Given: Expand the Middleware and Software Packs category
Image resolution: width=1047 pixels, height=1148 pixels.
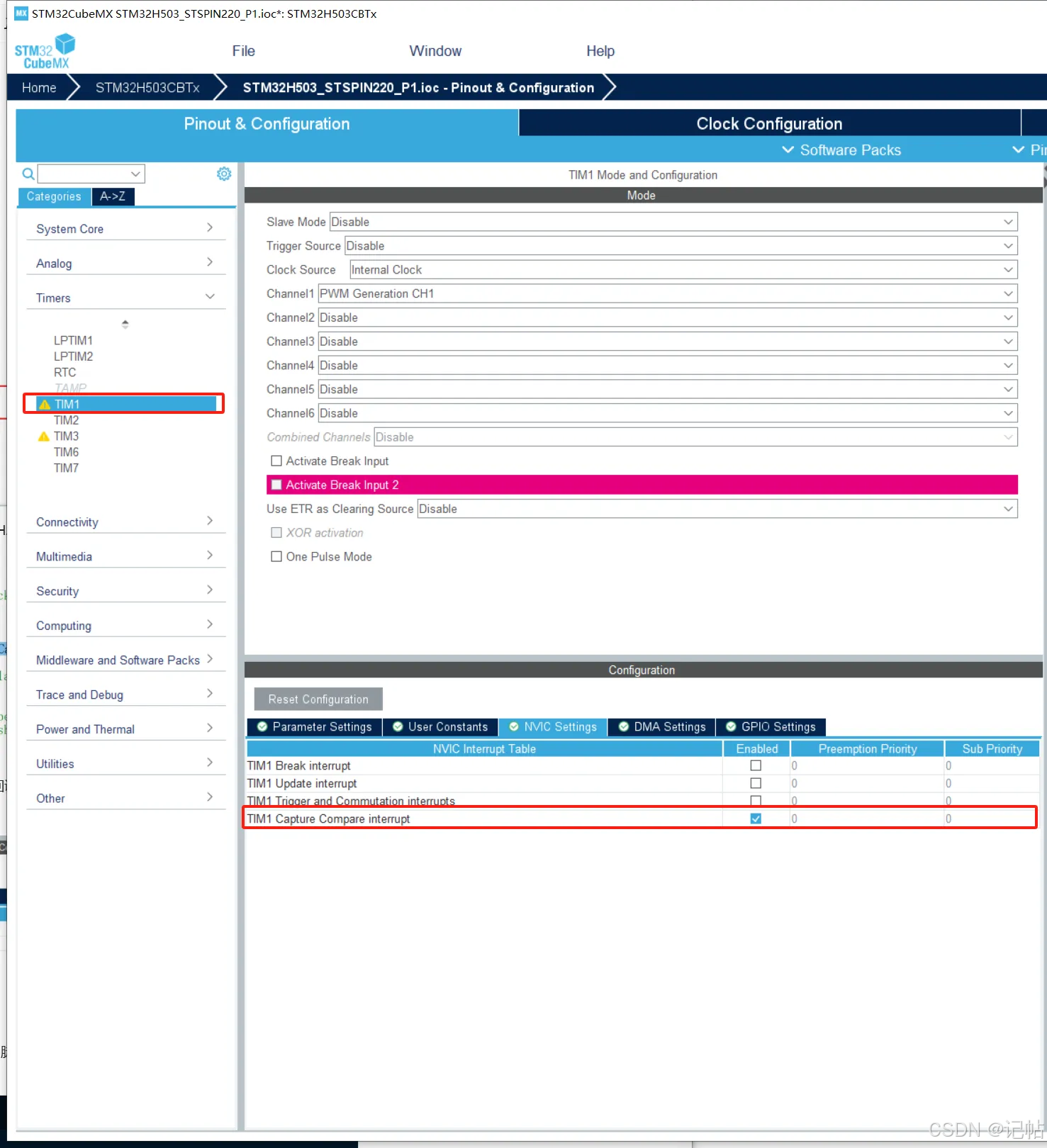Looking at the screenshot, I should pos(125,660).
